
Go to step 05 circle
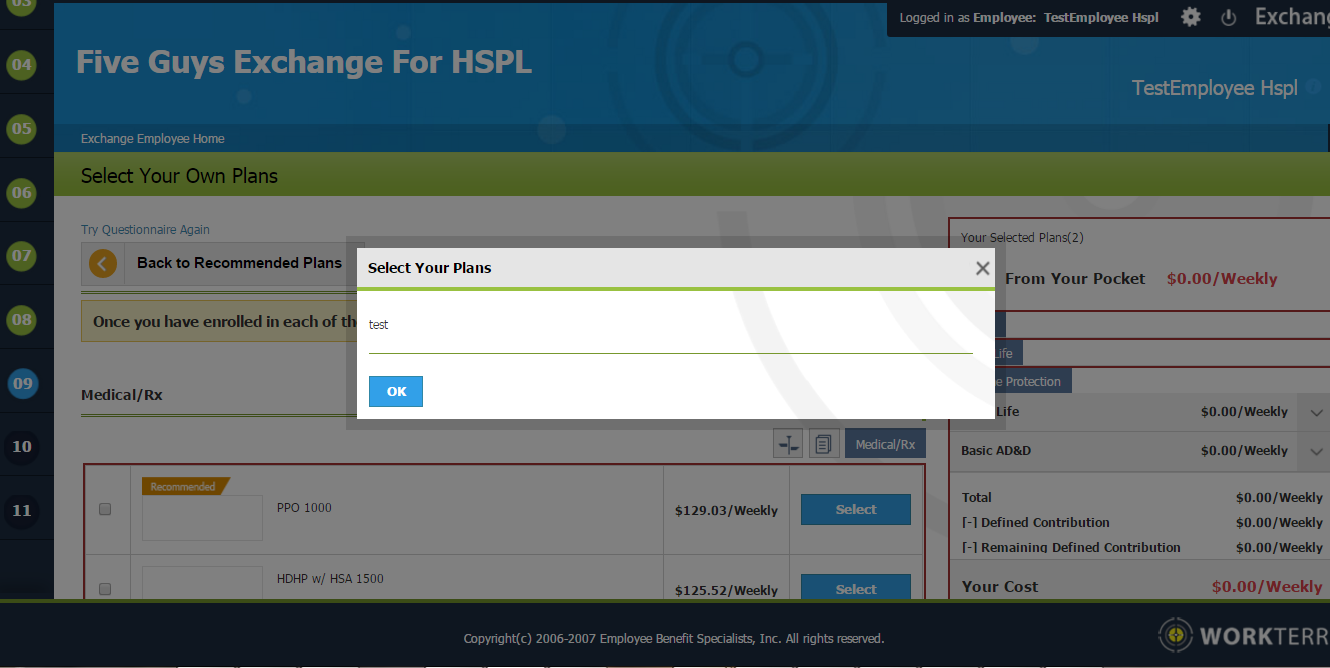coord(22,129)
